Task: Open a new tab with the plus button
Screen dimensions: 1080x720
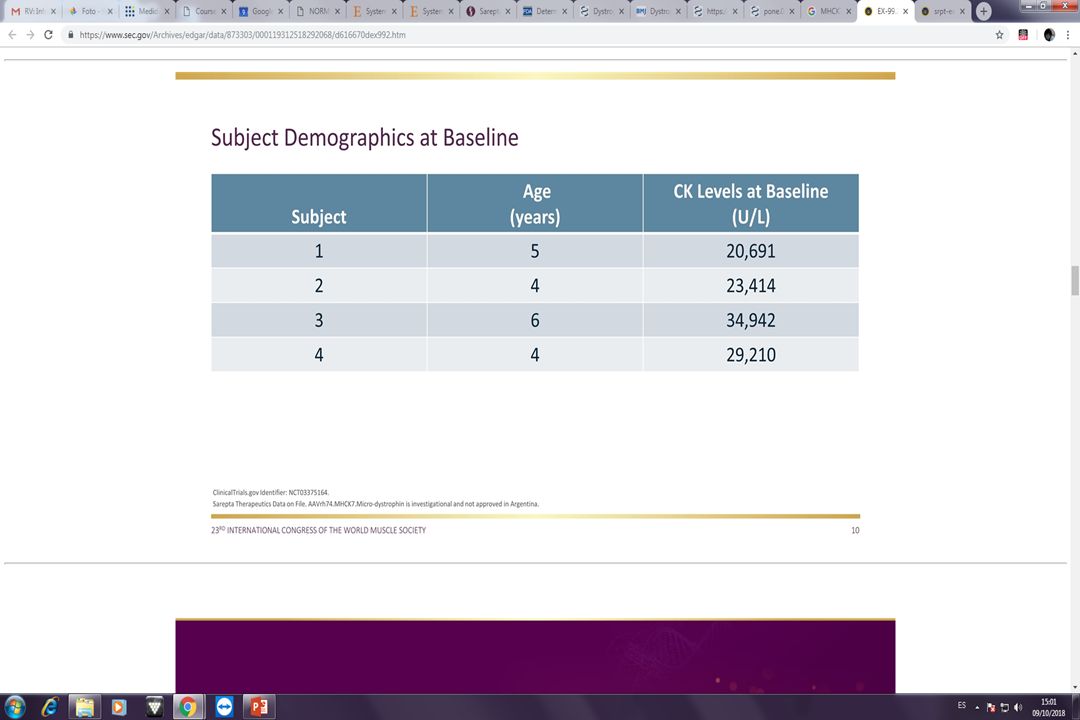Action: point(983,11)
